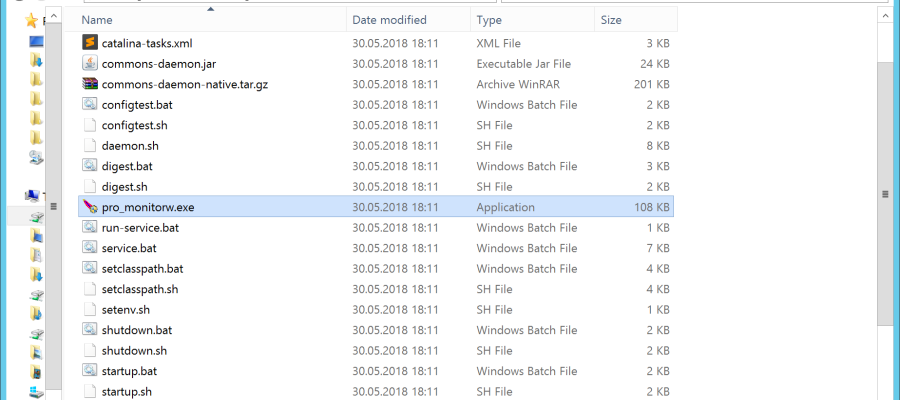Screen dimensions: 900x400
Task: Sort by the Date modified column header
Action: (389, 20)
